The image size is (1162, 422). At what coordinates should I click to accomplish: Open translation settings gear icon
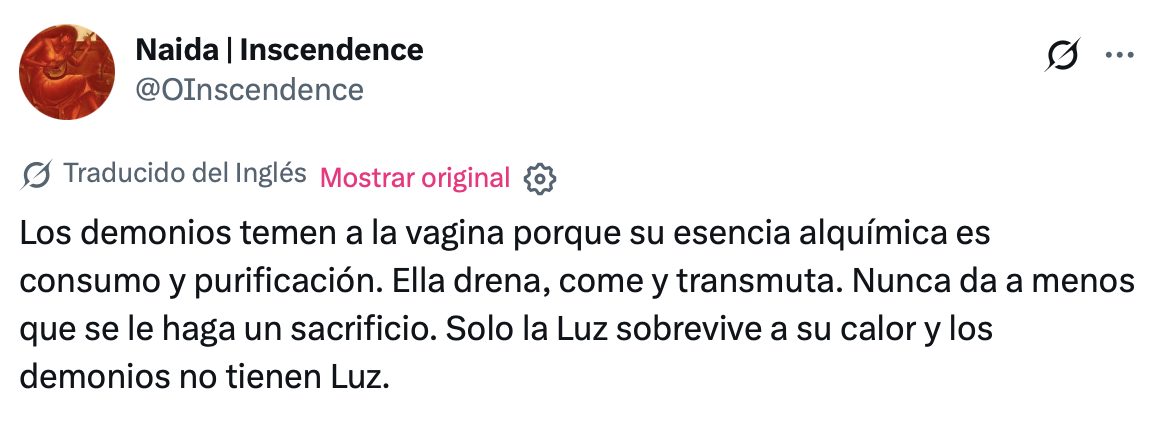click(540, 178)
